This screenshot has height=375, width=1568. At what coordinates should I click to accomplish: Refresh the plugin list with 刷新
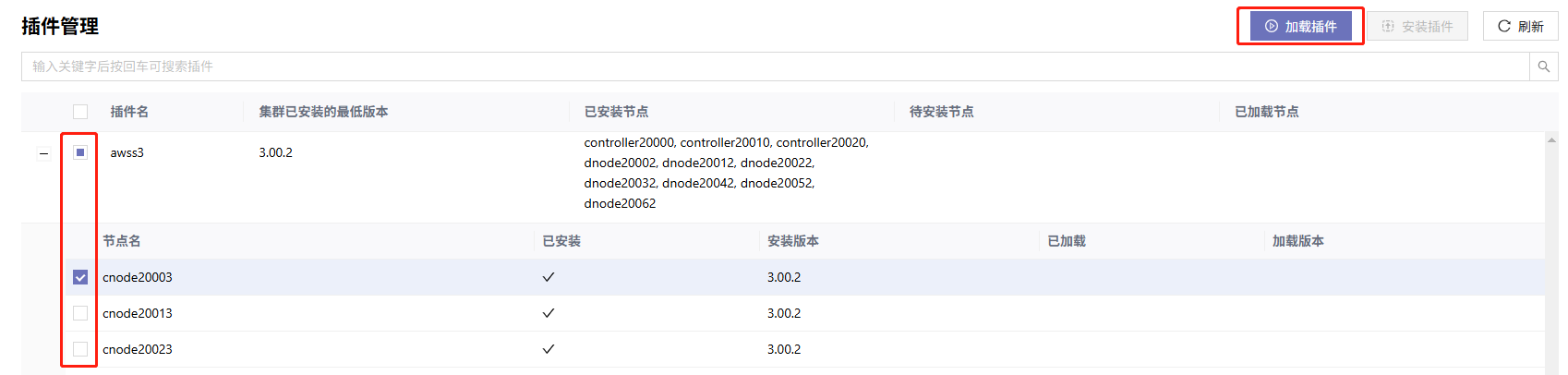[x=1520, y=26]
